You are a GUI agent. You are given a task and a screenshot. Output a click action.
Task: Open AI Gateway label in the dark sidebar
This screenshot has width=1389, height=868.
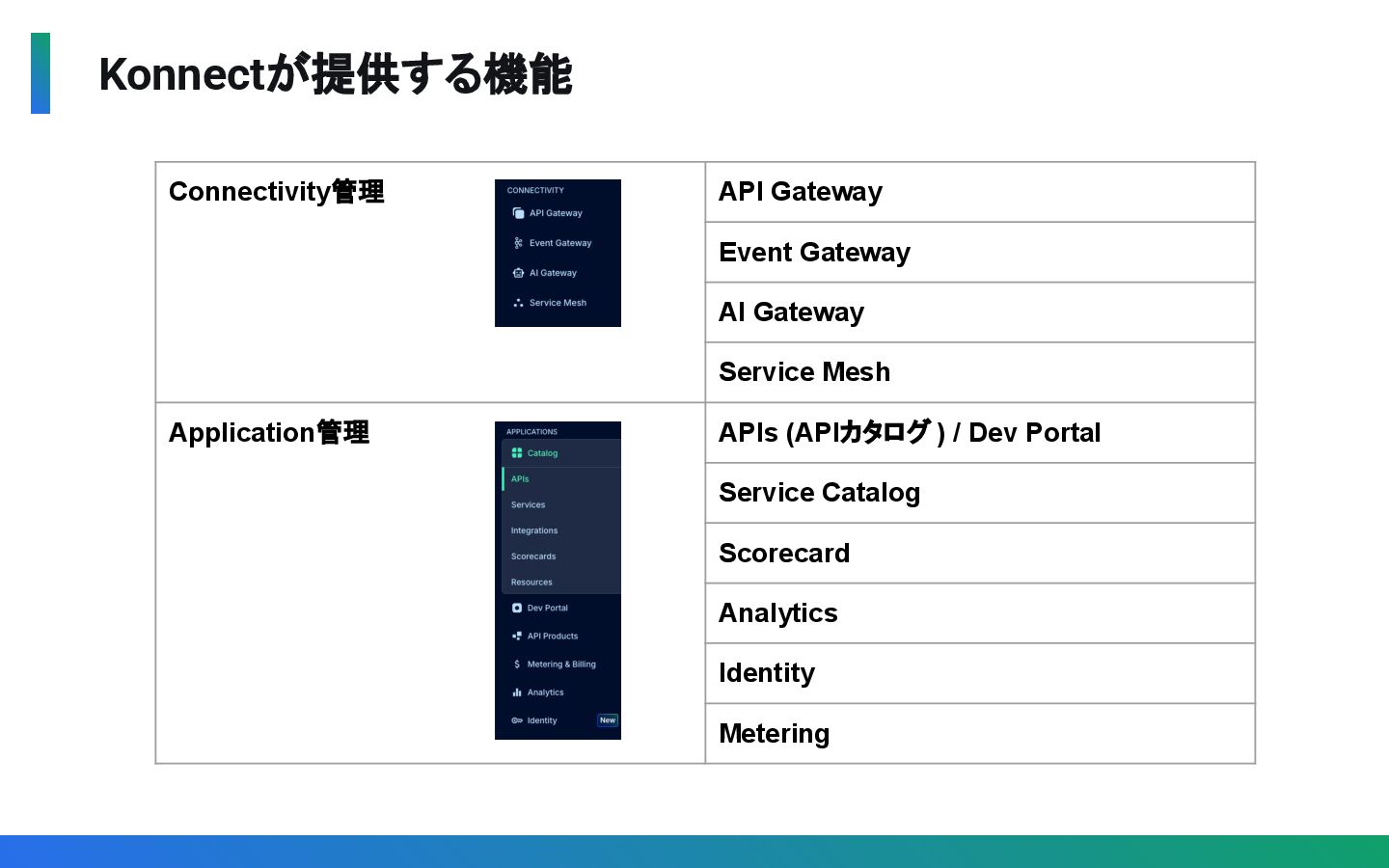coord(553,273)
